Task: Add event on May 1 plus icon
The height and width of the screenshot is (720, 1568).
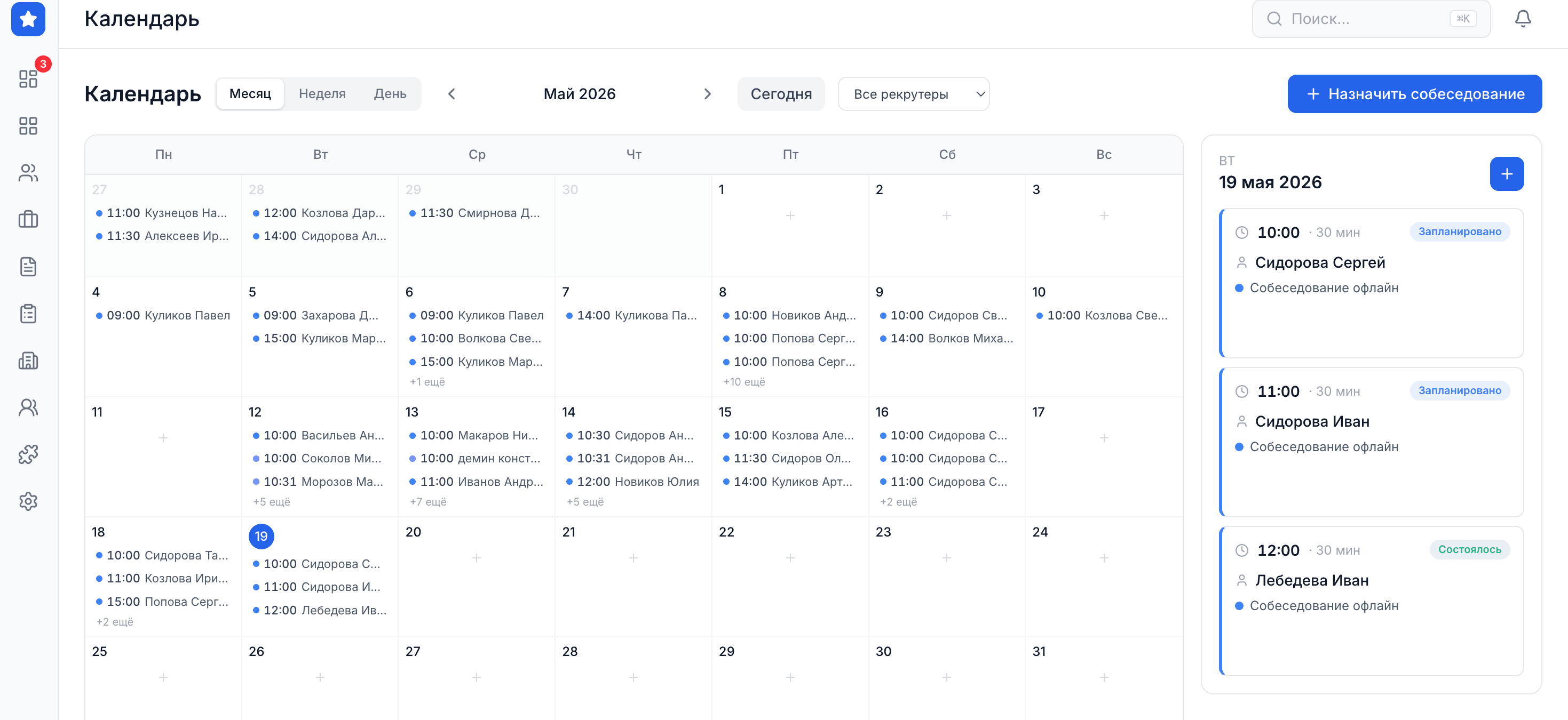Action: pos(790,215)
